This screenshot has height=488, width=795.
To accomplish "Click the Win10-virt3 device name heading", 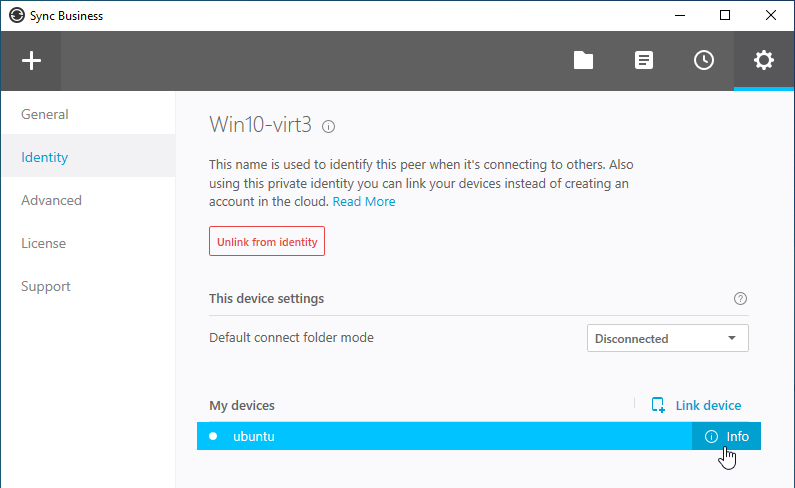I will (x=261, y=125).
